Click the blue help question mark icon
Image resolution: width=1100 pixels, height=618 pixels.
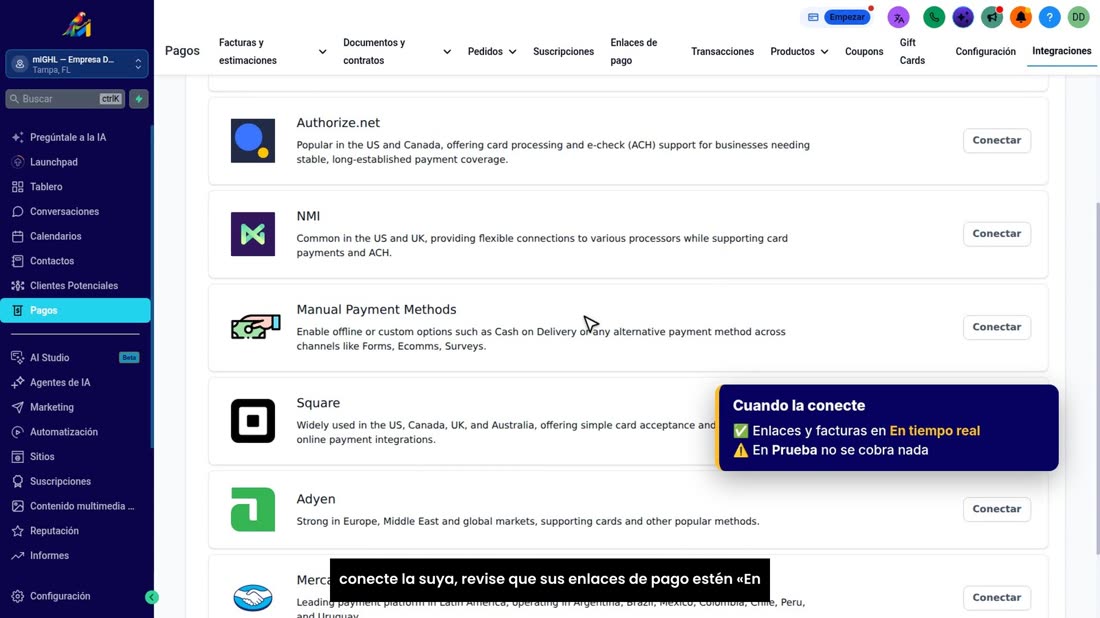(1049, 18)
